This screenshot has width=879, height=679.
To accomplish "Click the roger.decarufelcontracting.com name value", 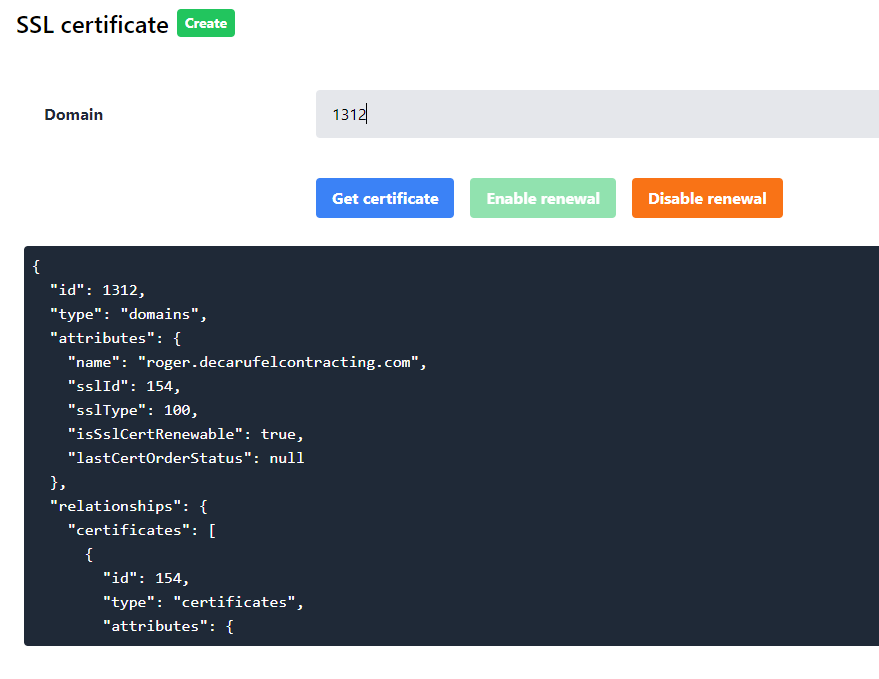I will click(283, 362).
